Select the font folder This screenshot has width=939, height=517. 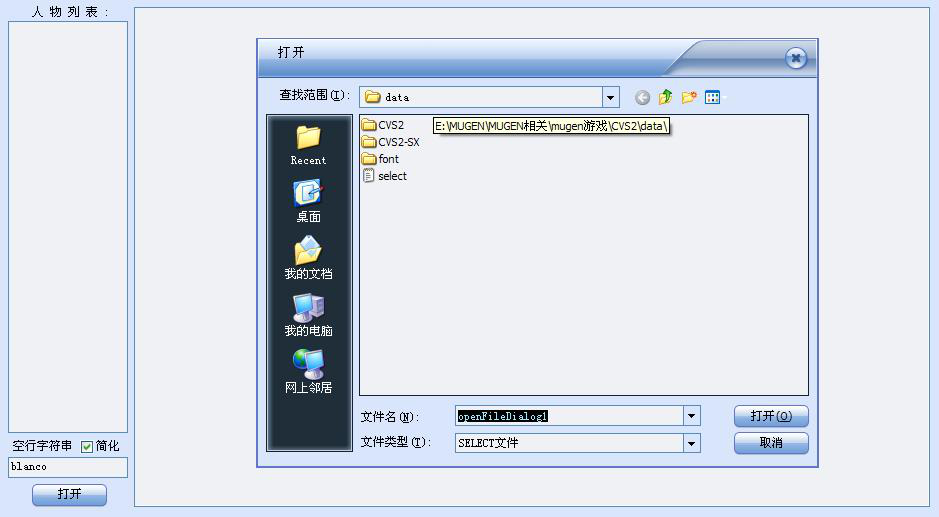[380, 159]
